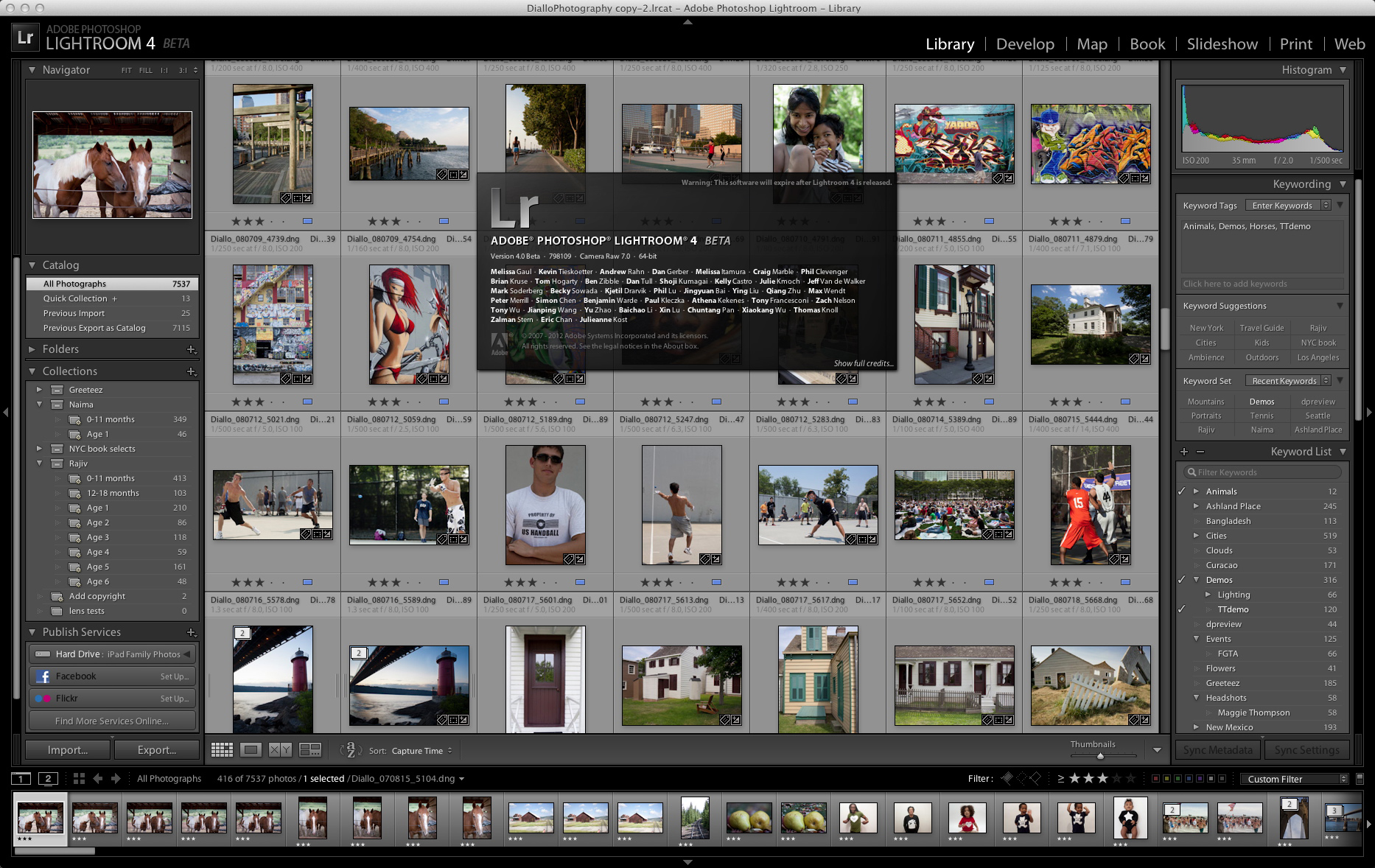
Task: Check the Animals keyword checkbox
Action: (x=1182, y=491)
